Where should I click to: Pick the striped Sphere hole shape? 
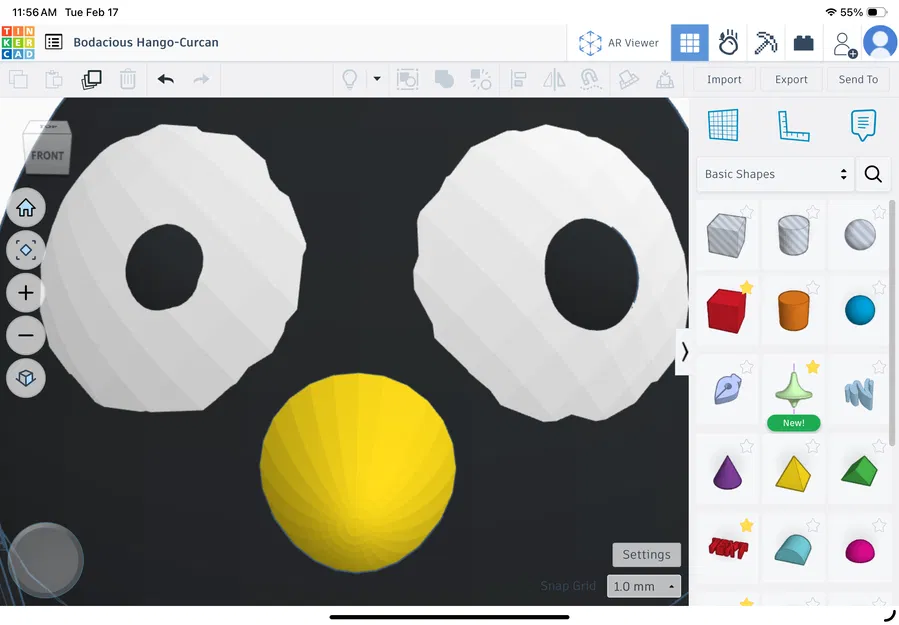860,235
